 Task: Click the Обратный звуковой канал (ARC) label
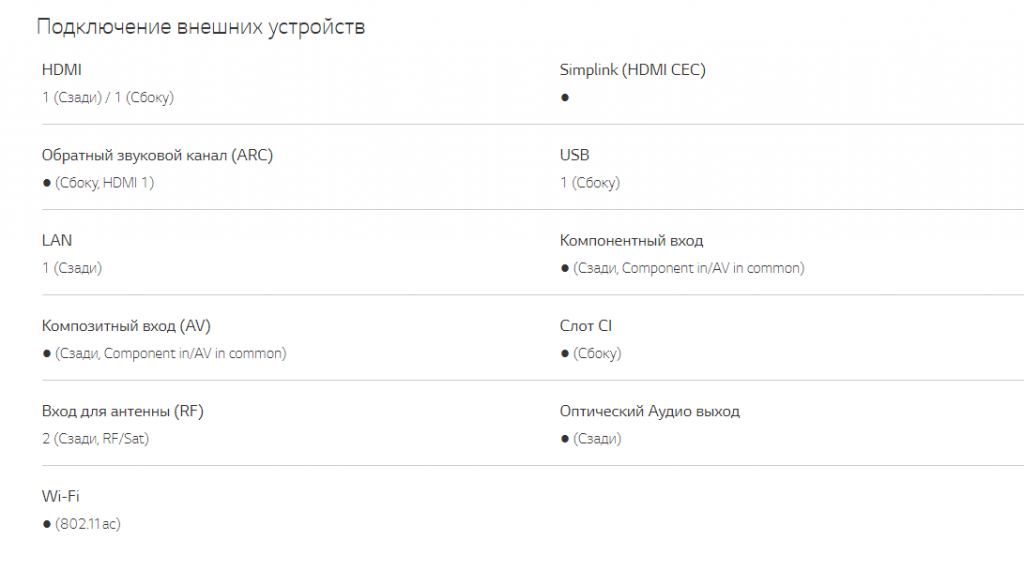(157, 155)
